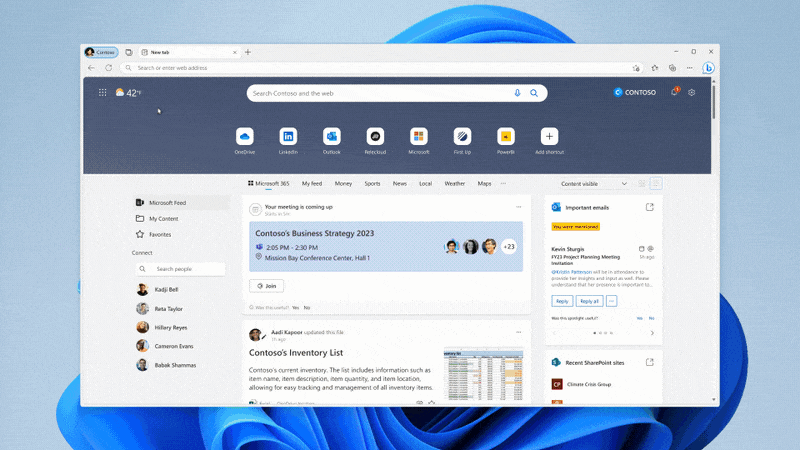Open the Microsoft shortcut tile
800x450 pixels.
(x=418, y=136)
